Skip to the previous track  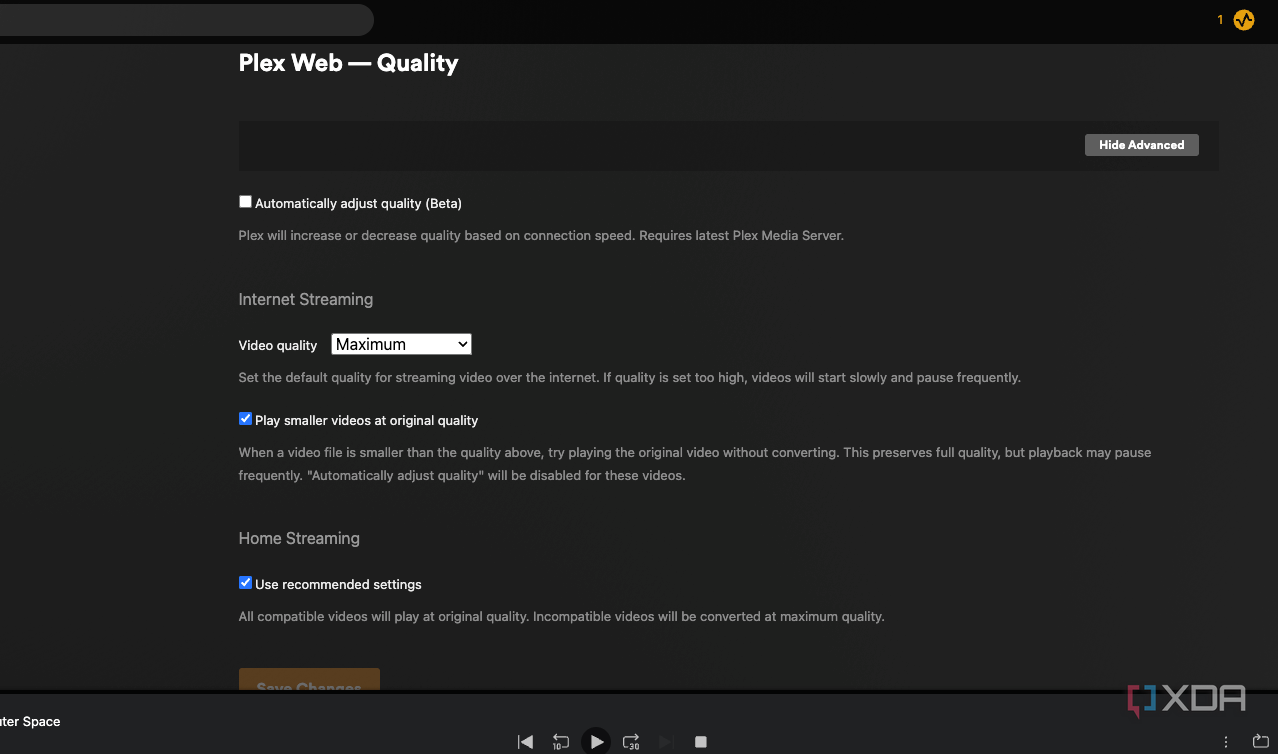[525, 742]
